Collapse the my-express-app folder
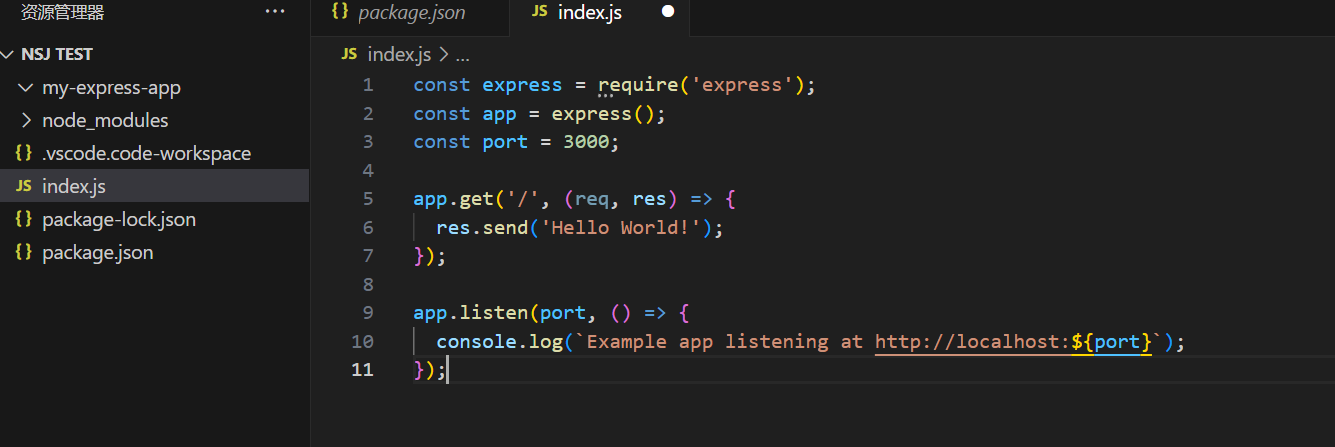 [x=26, y=87]
